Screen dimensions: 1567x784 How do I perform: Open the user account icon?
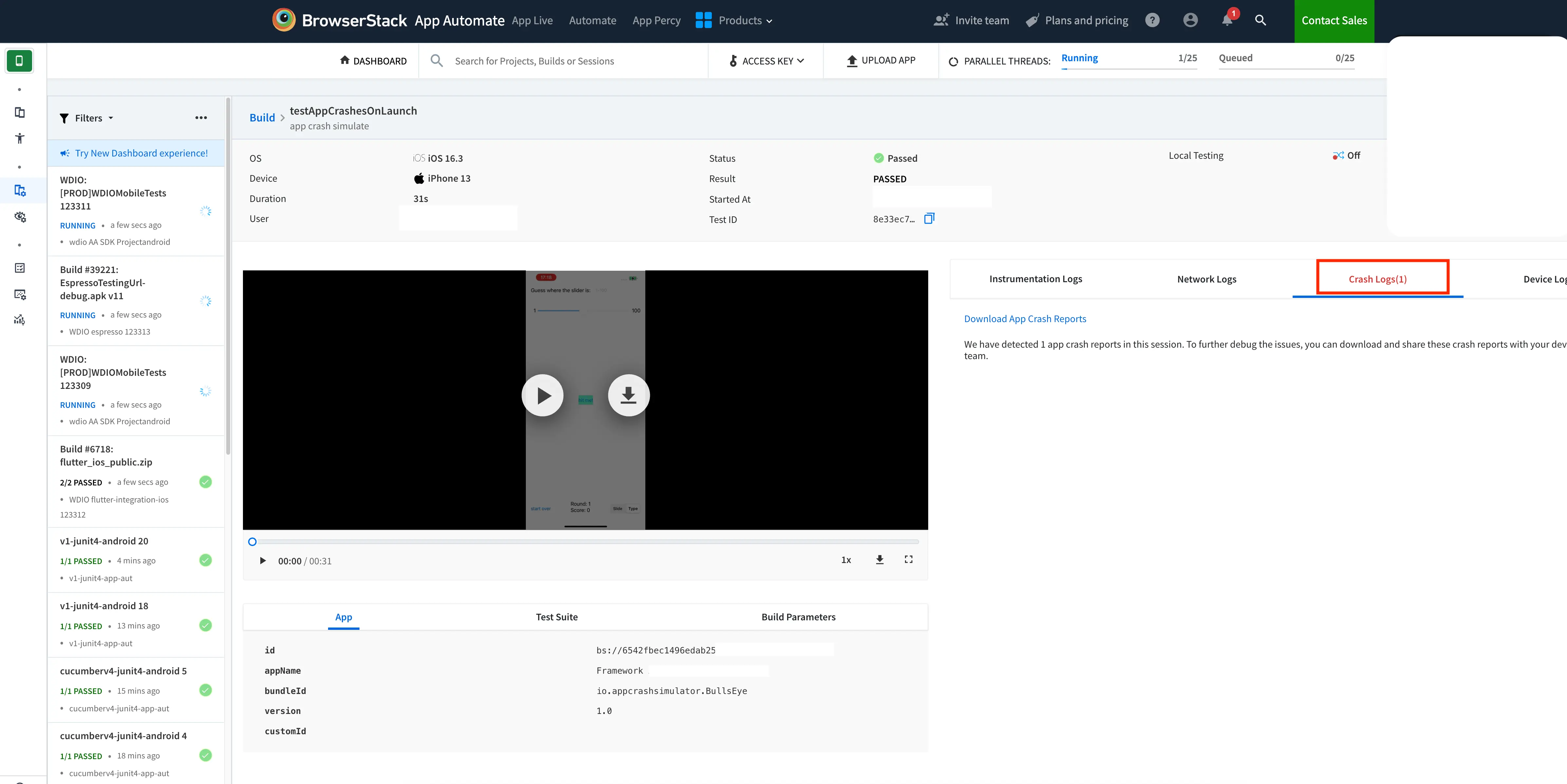[x=1190, y=20]
